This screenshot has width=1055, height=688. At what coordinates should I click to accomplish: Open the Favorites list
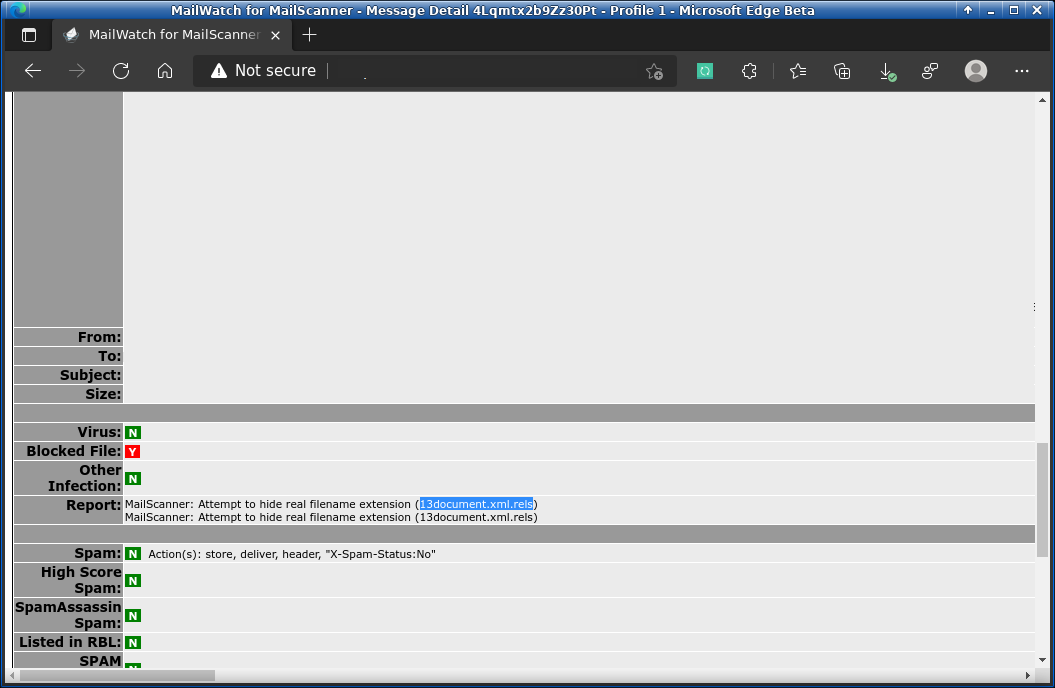[x=798, y=71]
